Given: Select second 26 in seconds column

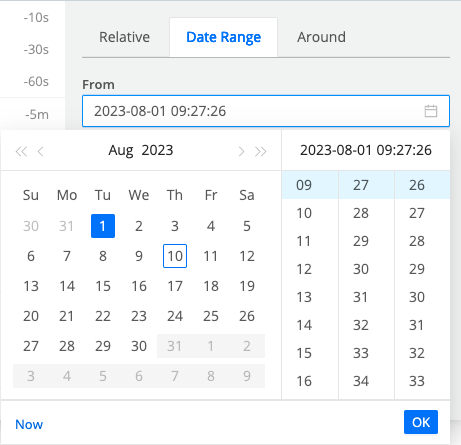Looking at the screenshot, I should pyautogui.click(x=422, y=185).
